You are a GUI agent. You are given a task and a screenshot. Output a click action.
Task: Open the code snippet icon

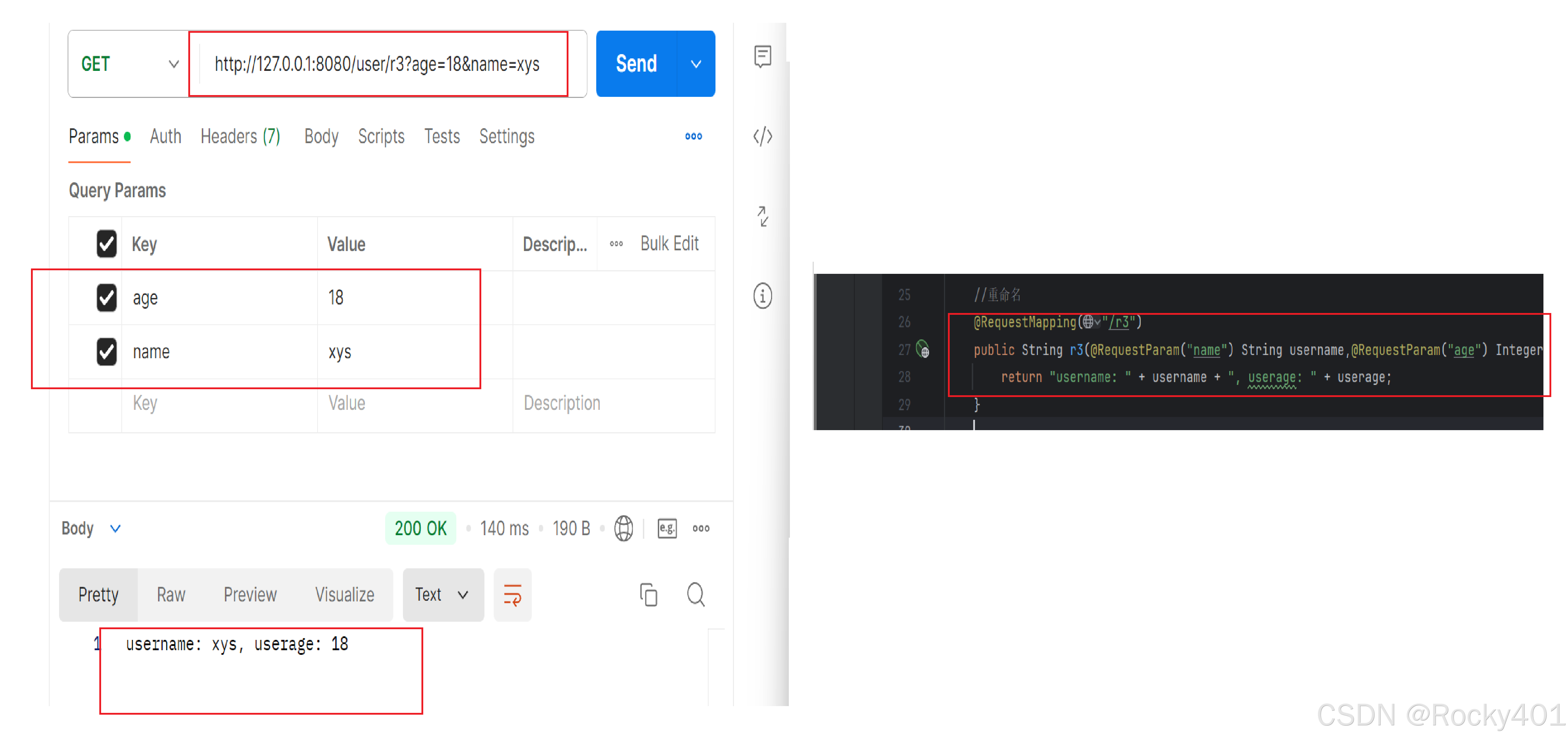762,136
